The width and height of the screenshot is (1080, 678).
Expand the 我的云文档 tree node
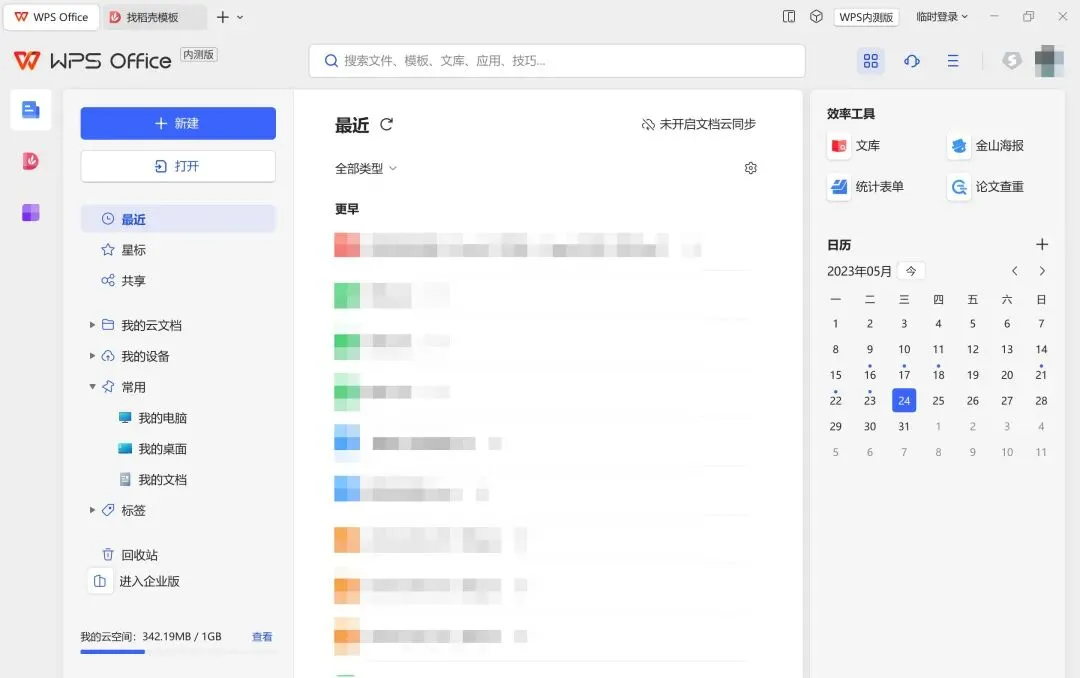(92, 325)
